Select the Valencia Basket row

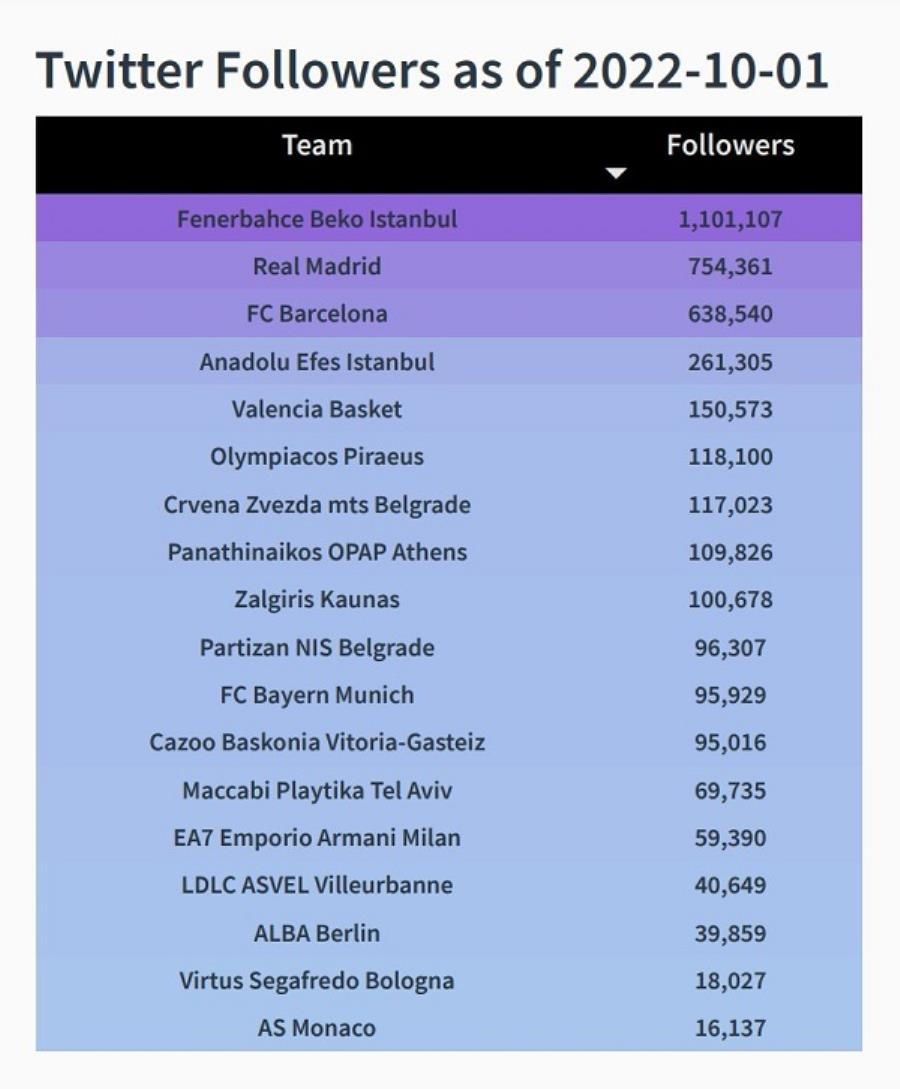[x=449, y=409]
